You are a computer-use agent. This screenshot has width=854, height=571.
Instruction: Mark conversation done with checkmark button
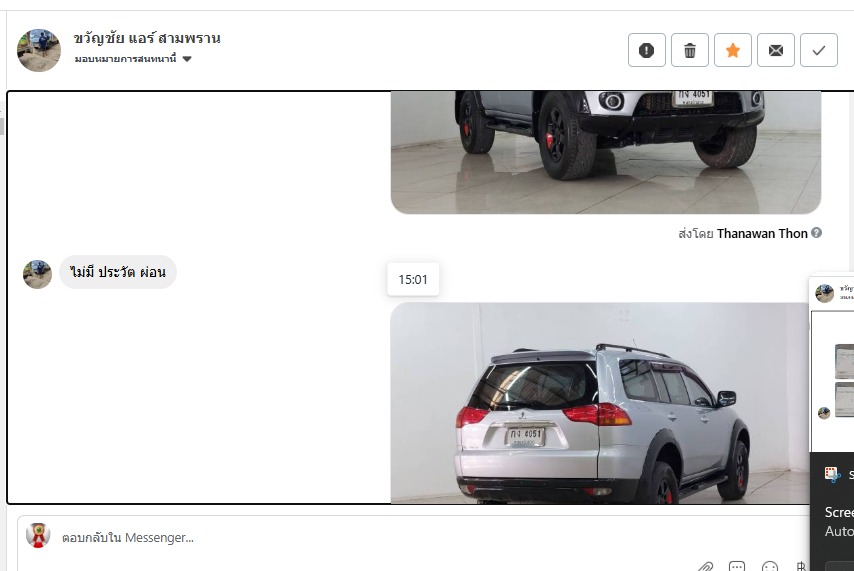coord(819,50)
